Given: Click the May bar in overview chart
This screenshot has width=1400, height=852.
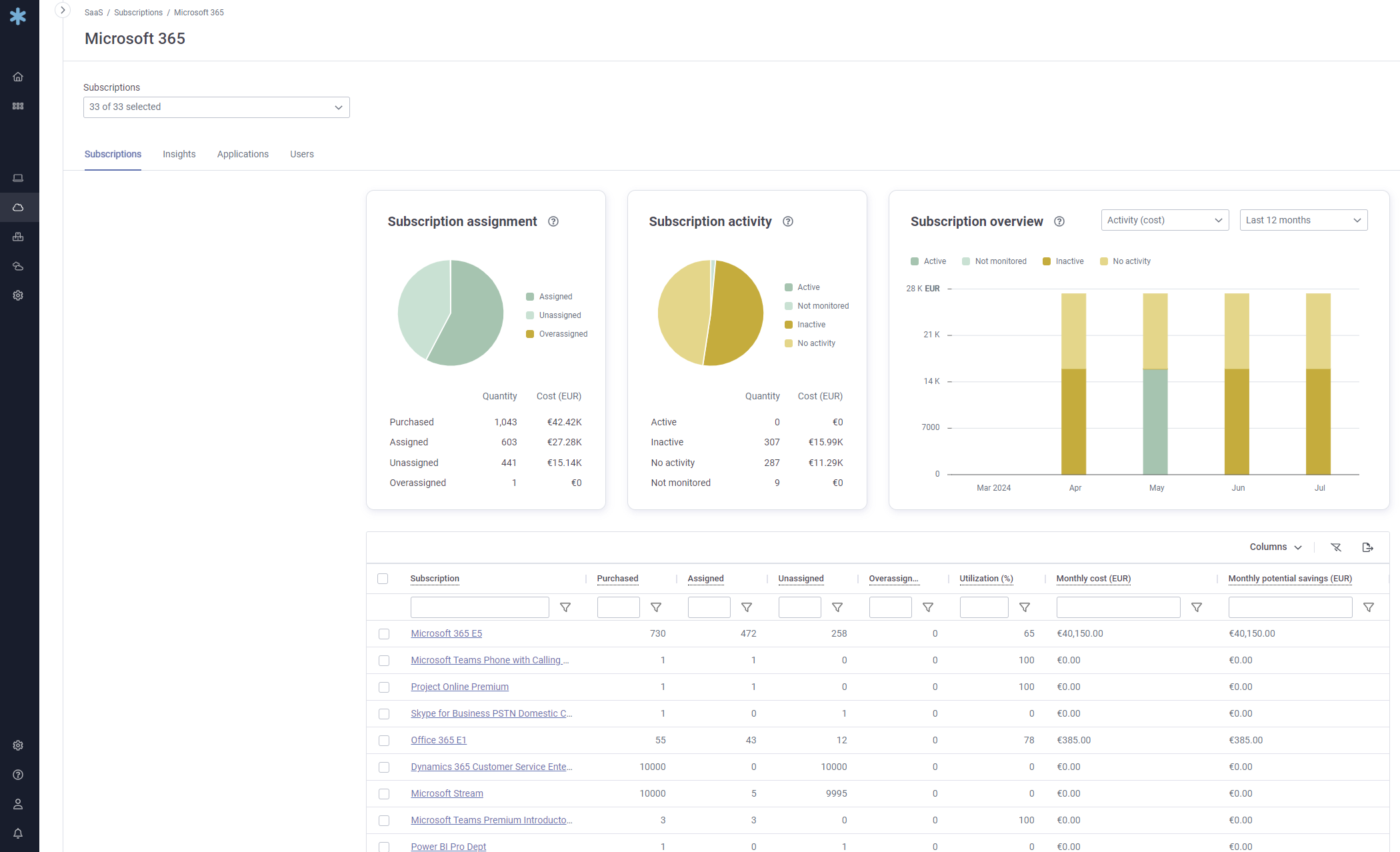Looking at the screenshot, I should pos(1155,384).
